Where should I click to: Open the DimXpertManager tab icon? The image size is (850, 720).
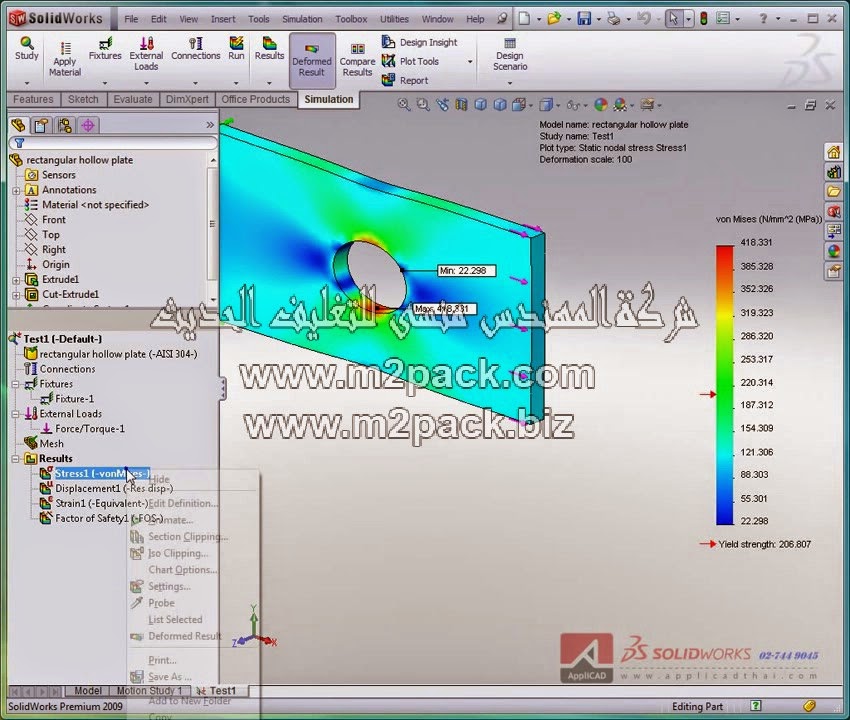pyautogui.click(x=88, y=125)
